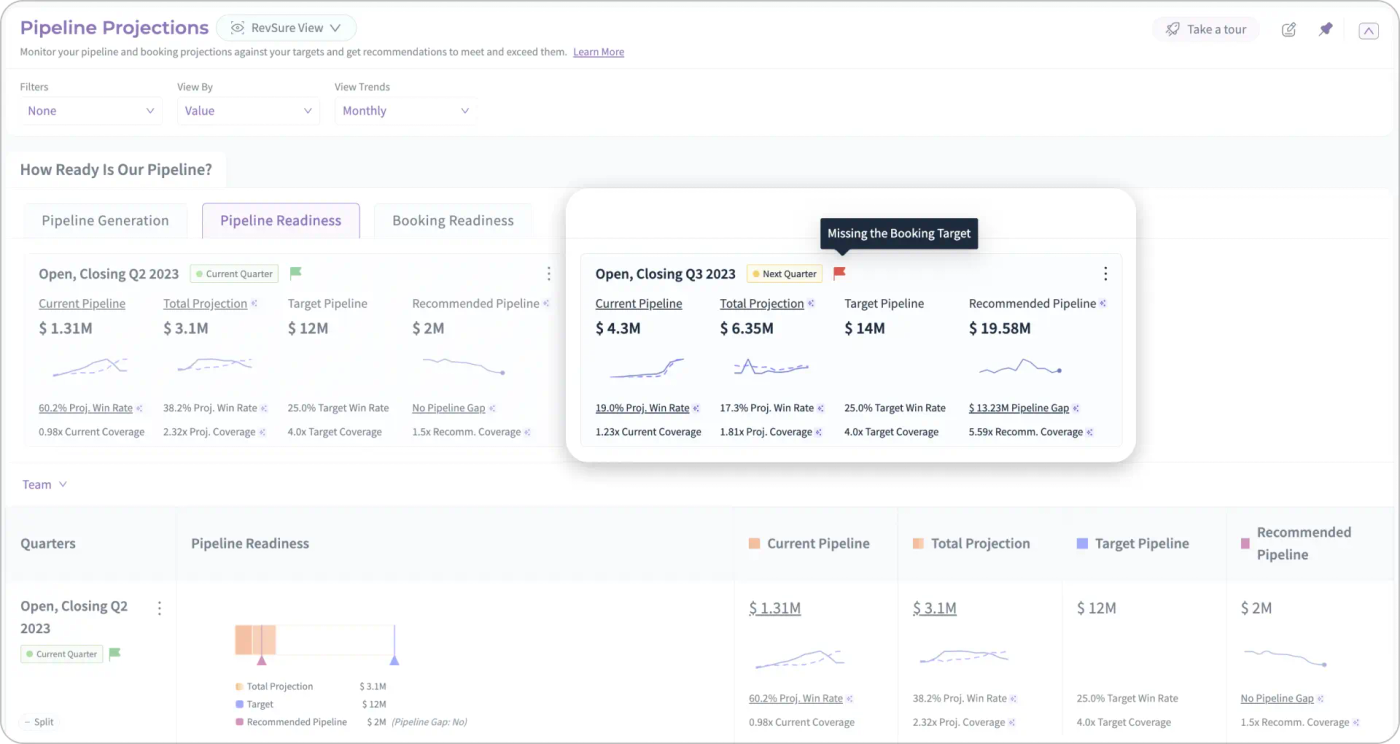The height and width of the screenshot is (744, 1400).
Task: Click sparkle icon next to 1.81x Proj. Coverage
Action: pos(819,432)
